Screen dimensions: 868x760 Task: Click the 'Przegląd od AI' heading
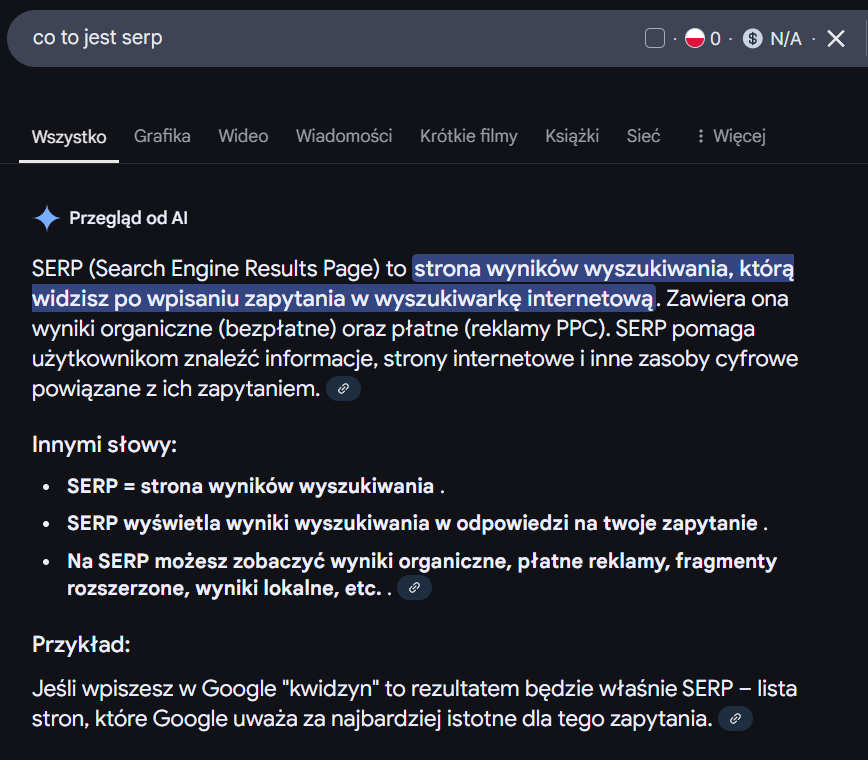(128, 218)
